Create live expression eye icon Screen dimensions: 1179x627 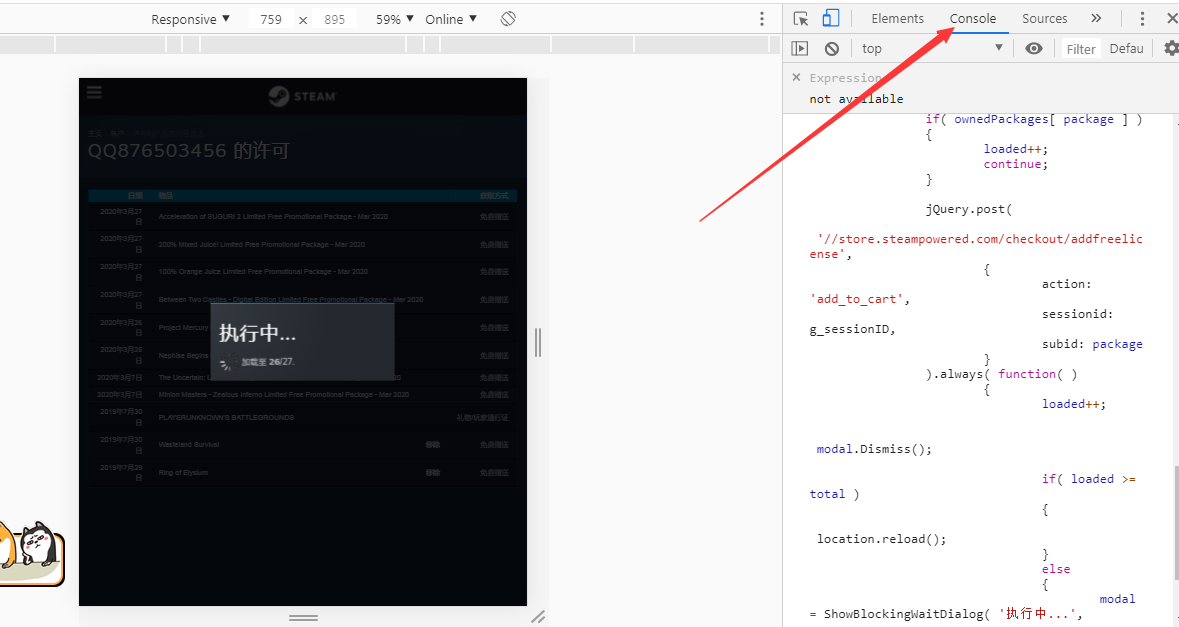1034,49
